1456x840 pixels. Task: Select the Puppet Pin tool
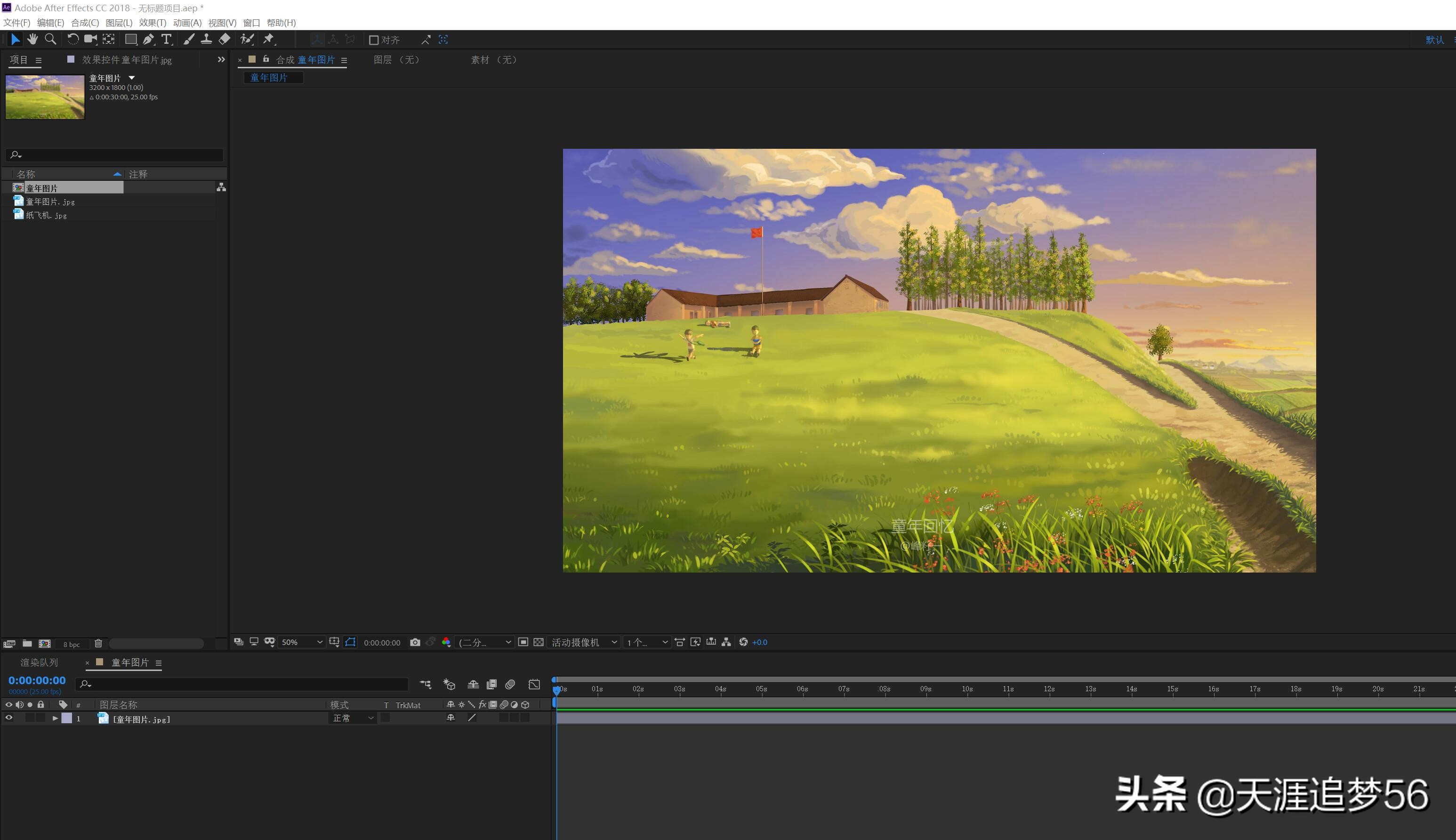coord(269,39)
